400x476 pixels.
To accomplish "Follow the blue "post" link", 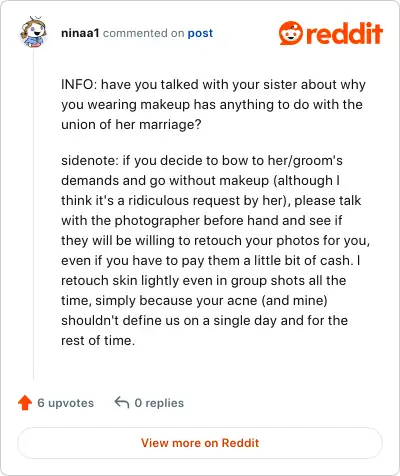I will coord(200,33).
